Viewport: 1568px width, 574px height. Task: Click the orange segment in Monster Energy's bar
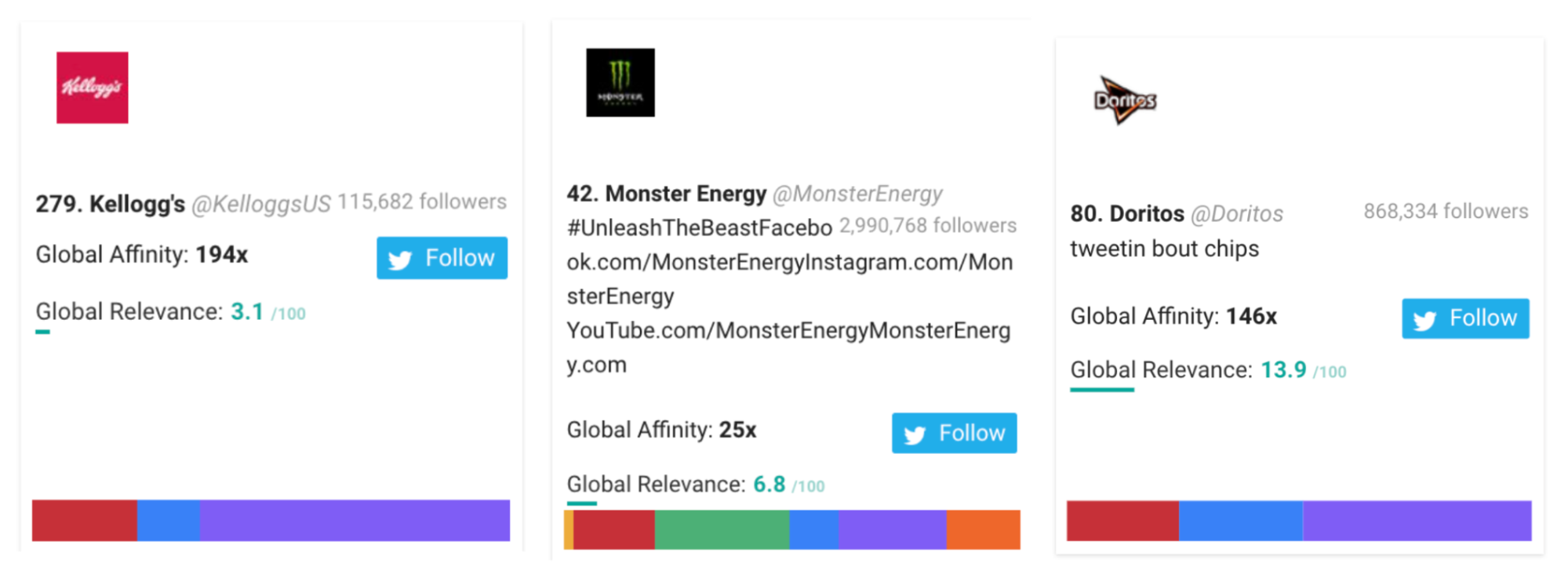coord(984,529)
